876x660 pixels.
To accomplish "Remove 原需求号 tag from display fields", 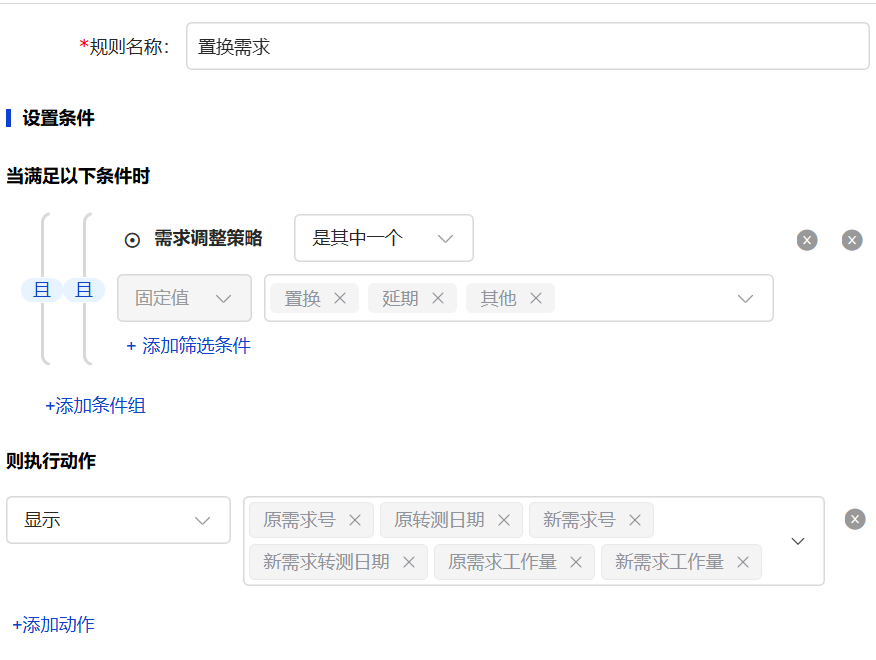I will pos(355,520).
